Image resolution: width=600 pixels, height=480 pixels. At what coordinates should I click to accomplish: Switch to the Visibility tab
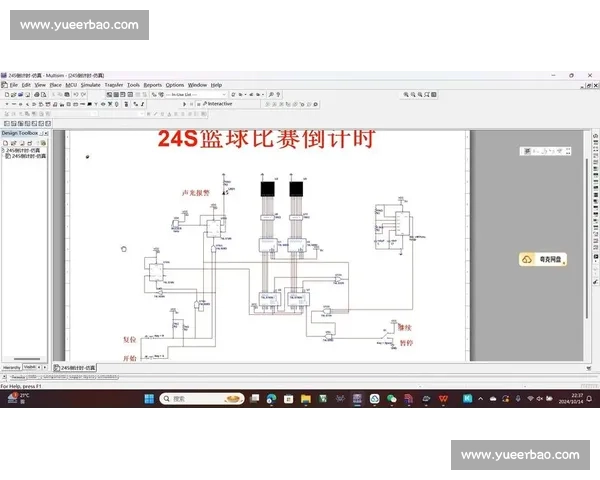pos(30,367)
